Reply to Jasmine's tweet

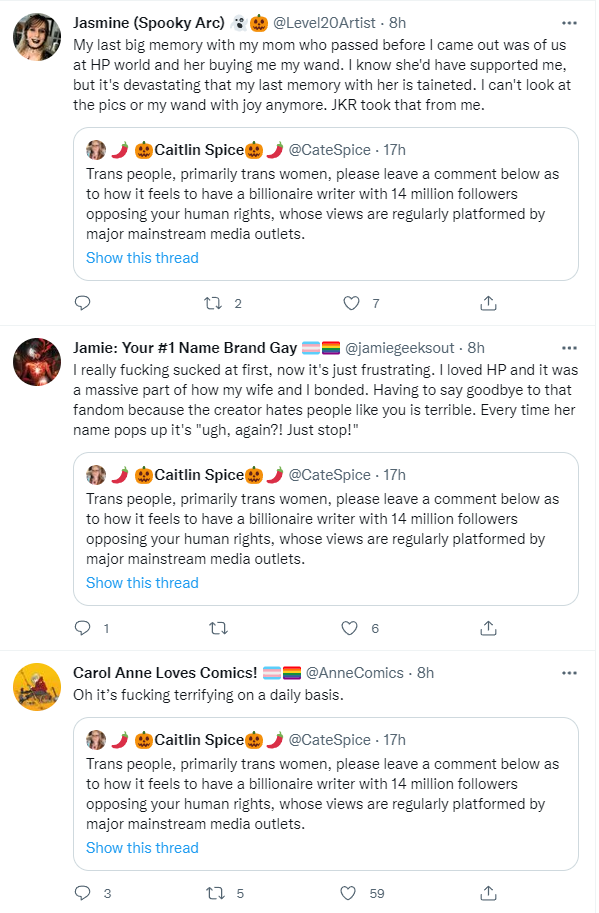tap(83, 304)
